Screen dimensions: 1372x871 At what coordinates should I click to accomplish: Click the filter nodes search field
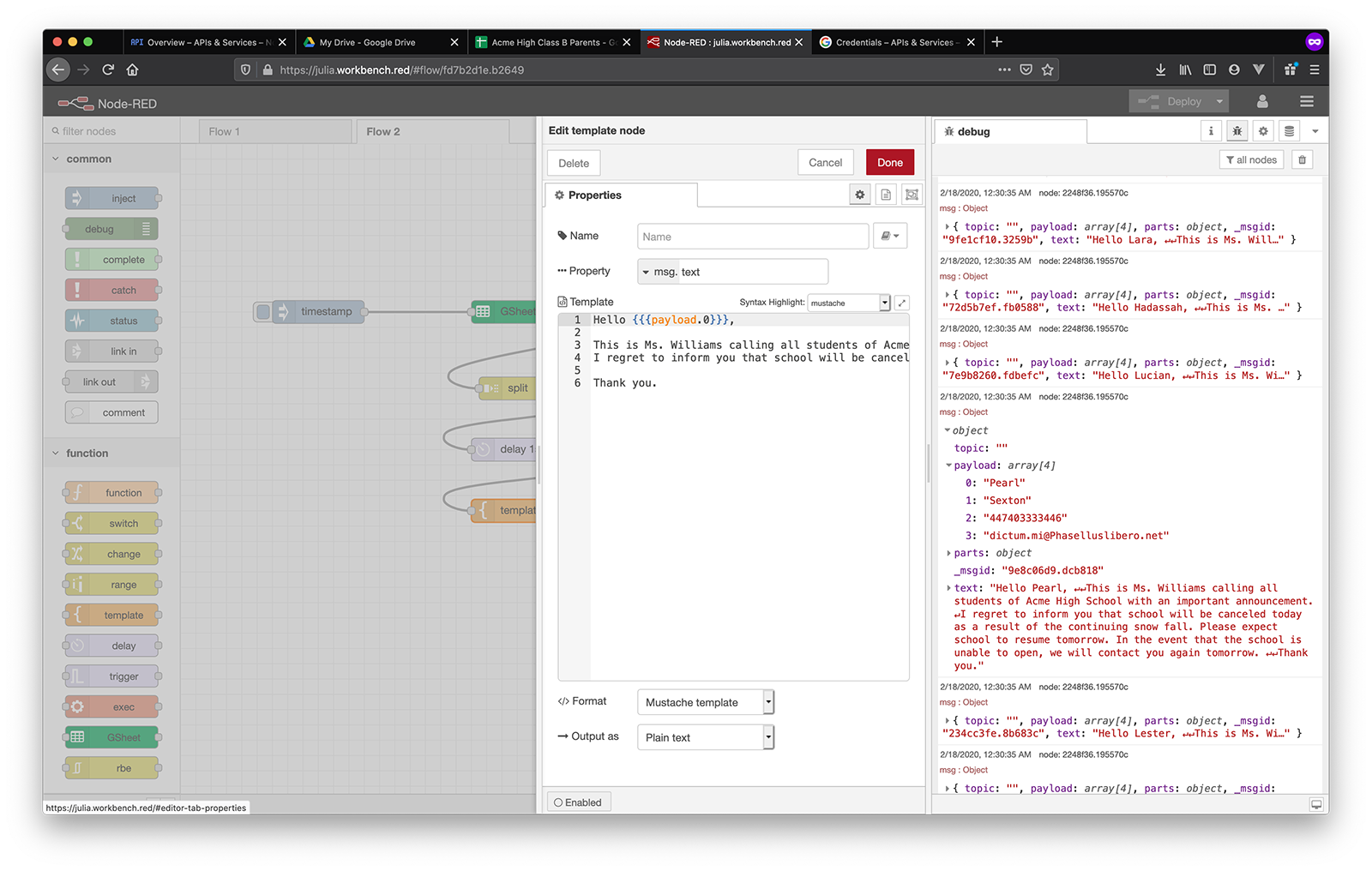[x=111, y=131]
